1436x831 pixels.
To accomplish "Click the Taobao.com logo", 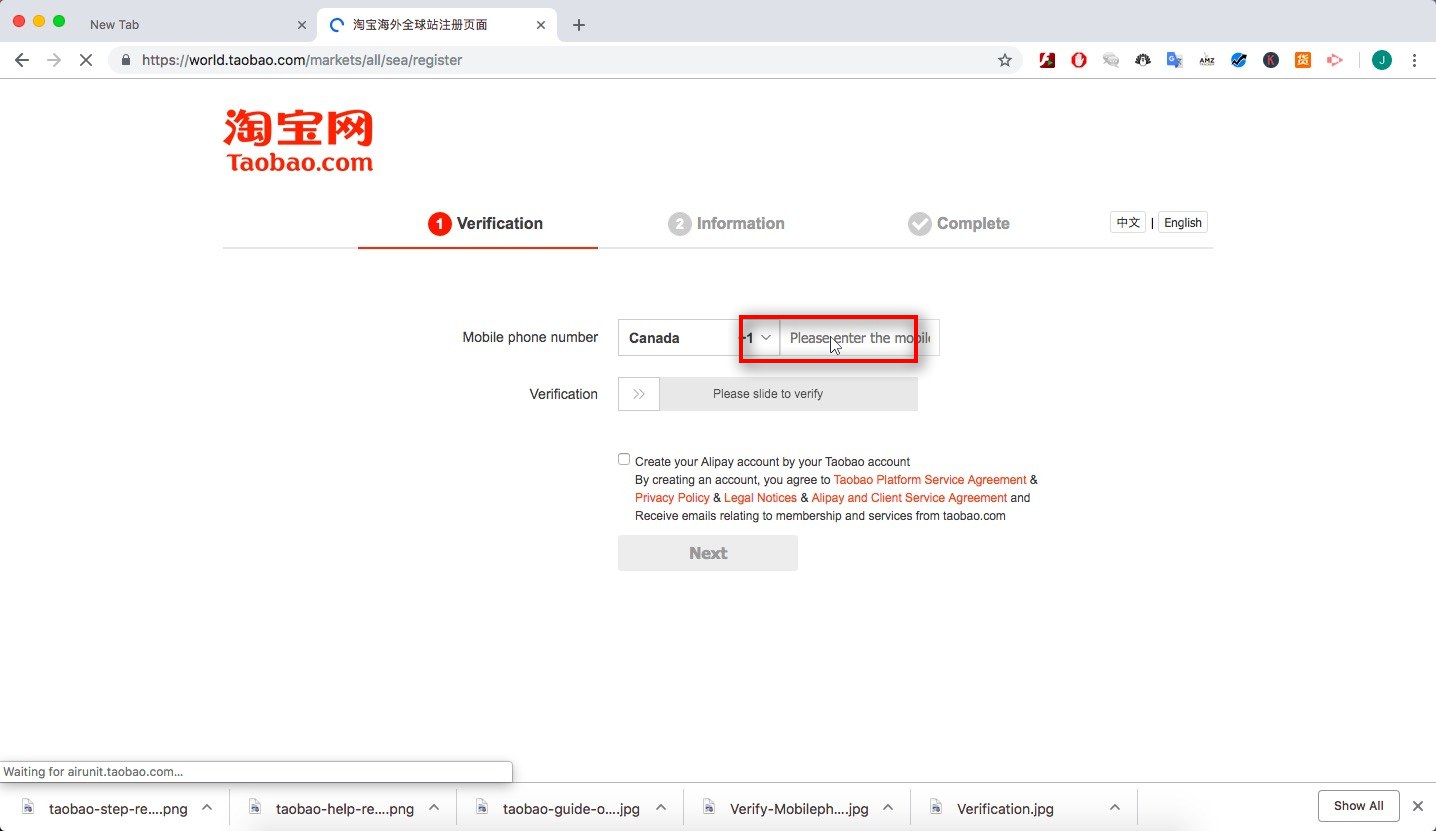I will tap(299, 141).
